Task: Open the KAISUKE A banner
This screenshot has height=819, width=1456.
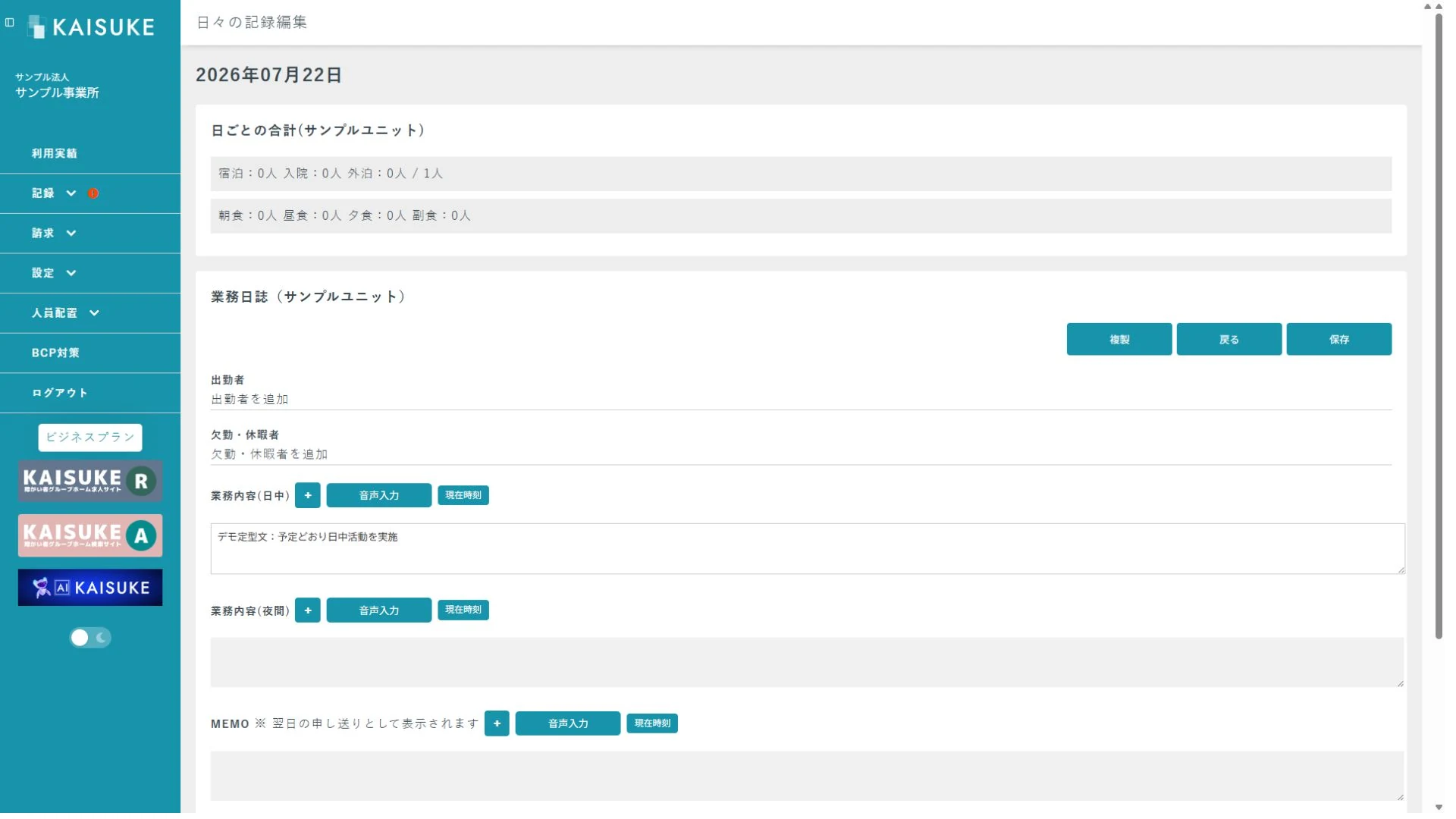Action: (x=90, y=535)
